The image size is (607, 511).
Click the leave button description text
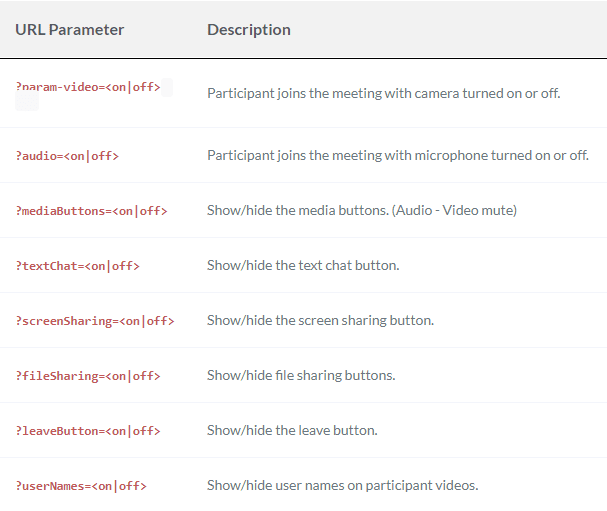(292, 430)
